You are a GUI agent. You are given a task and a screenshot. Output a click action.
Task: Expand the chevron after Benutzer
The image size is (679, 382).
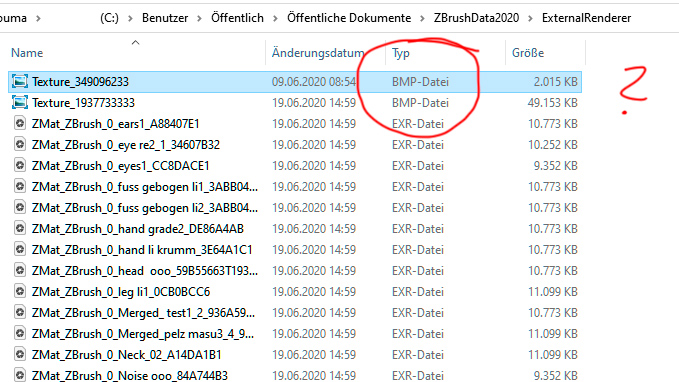point(199,18)
